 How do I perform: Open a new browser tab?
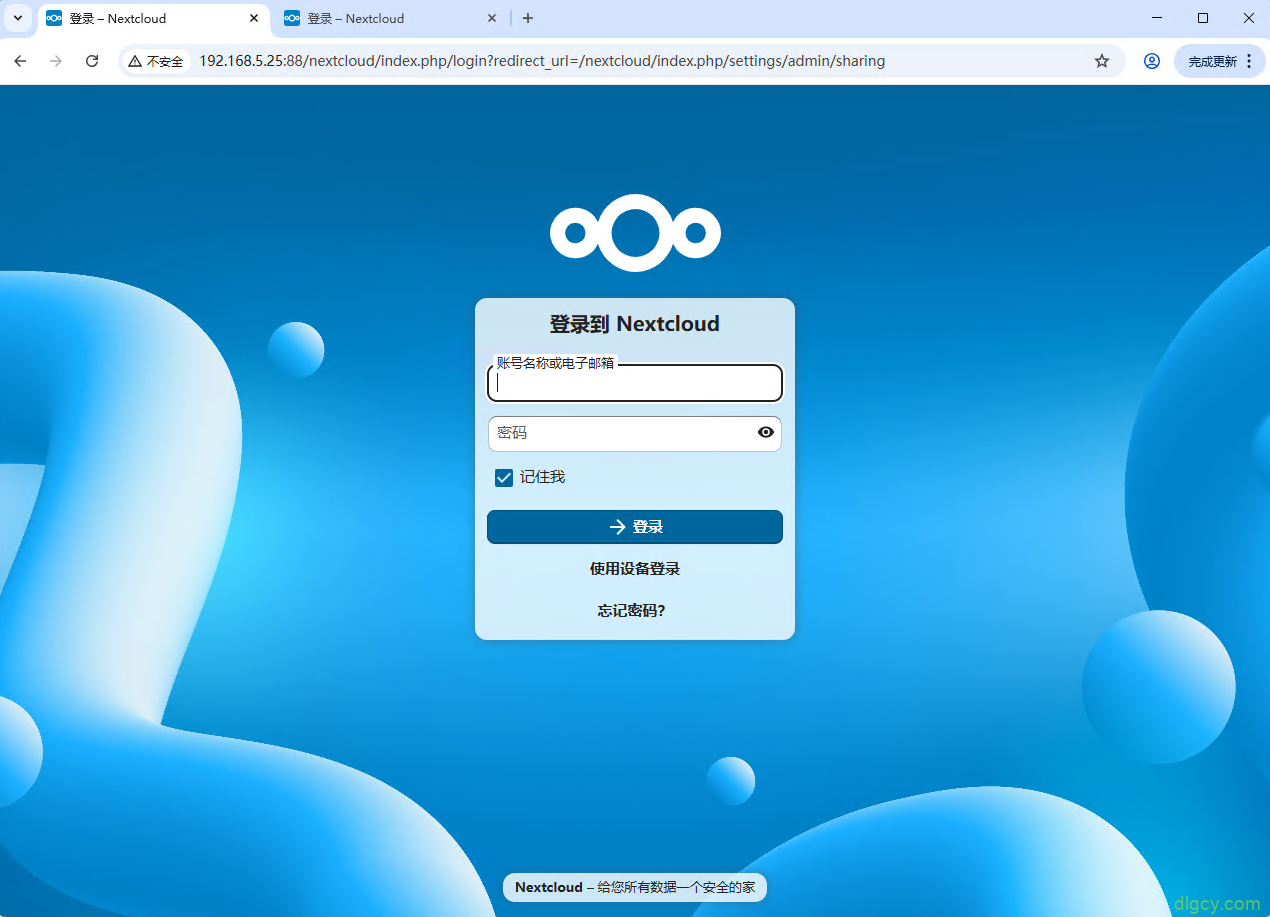tap(528, 18)
